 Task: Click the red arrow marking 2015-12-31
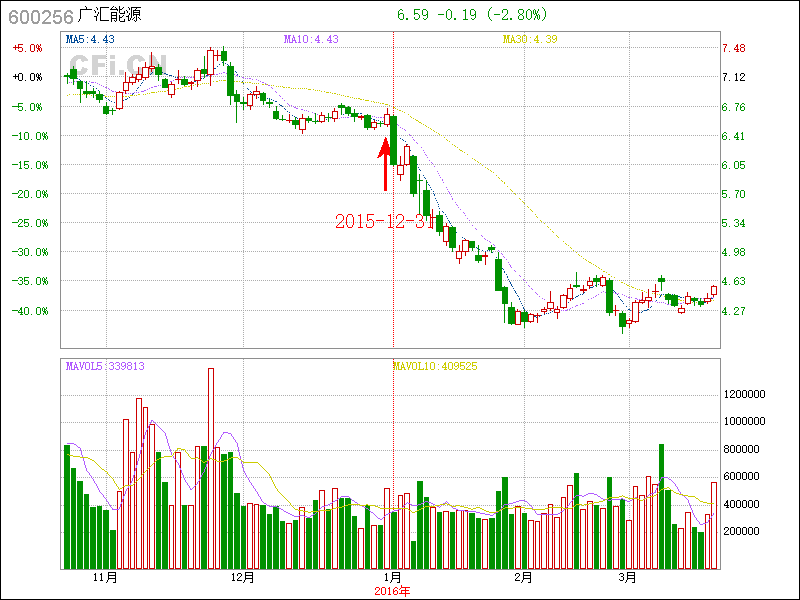pos(385,163)
